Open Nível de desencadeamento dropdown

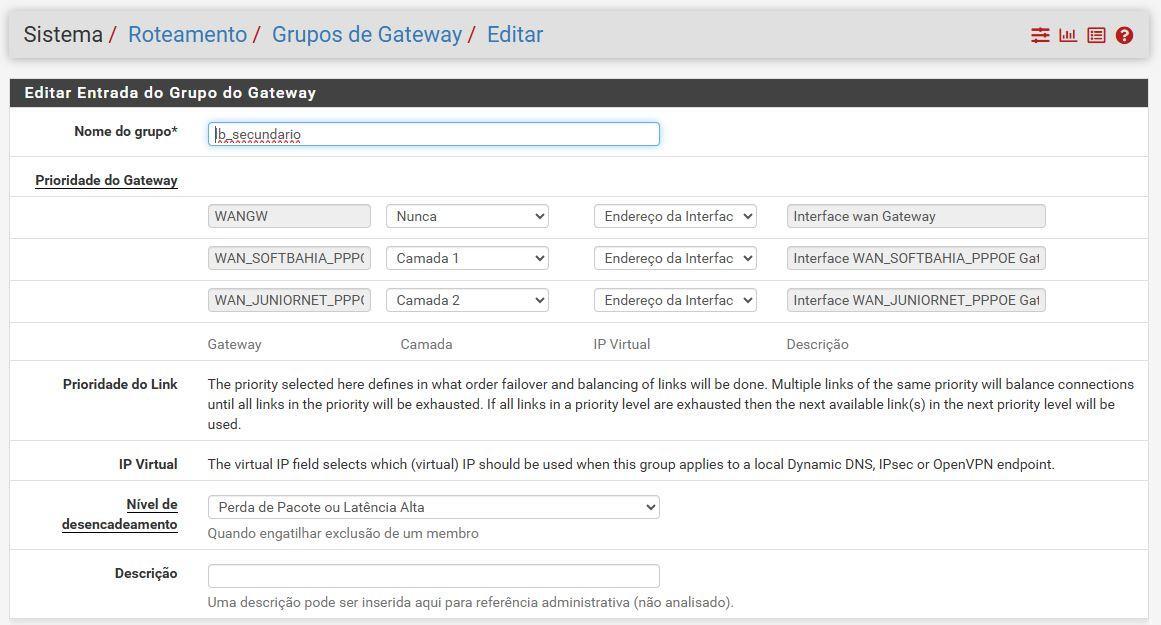click(x=433, y=507)
